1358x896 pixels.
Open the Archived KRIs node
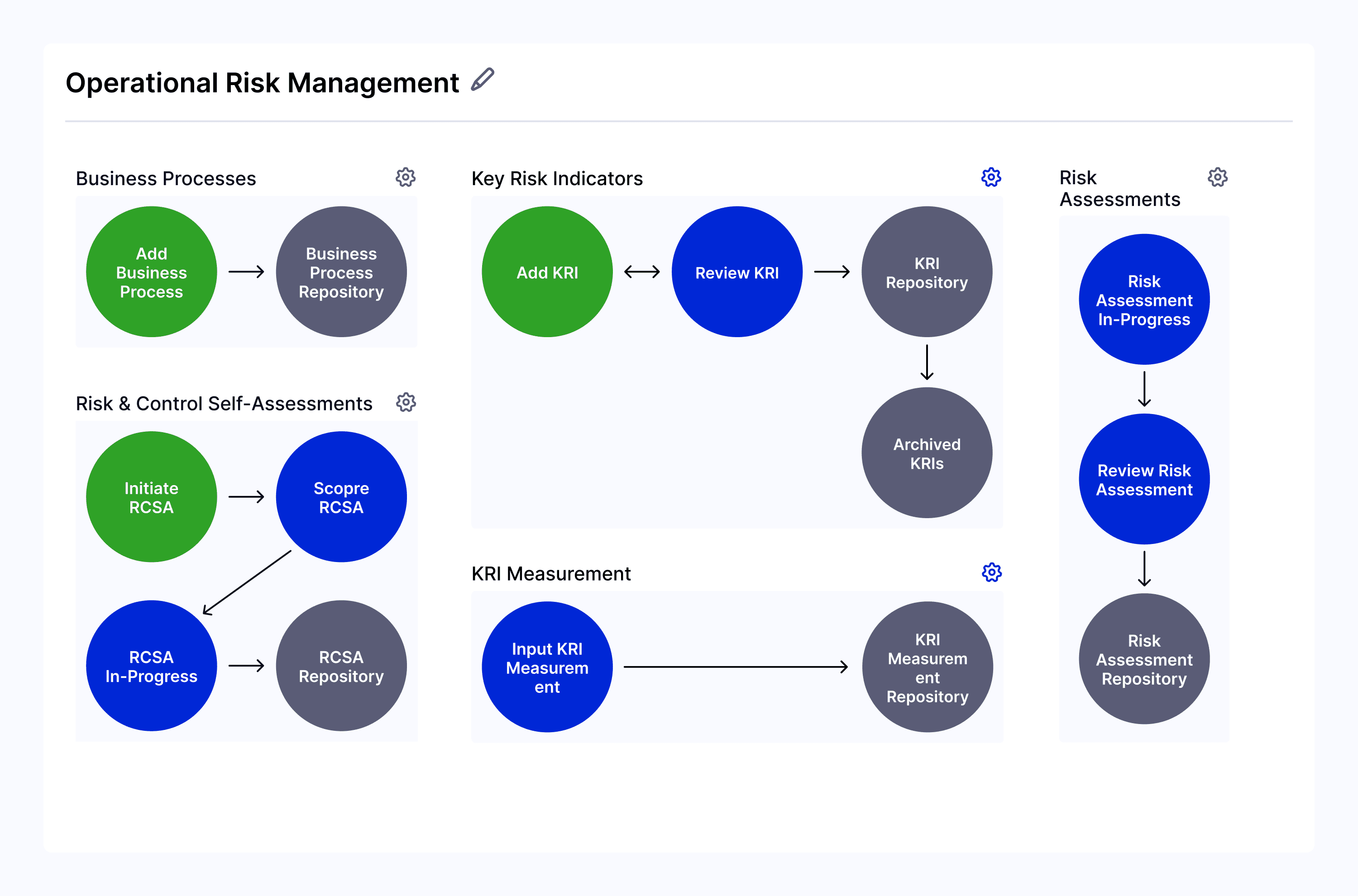click(927, 453)
